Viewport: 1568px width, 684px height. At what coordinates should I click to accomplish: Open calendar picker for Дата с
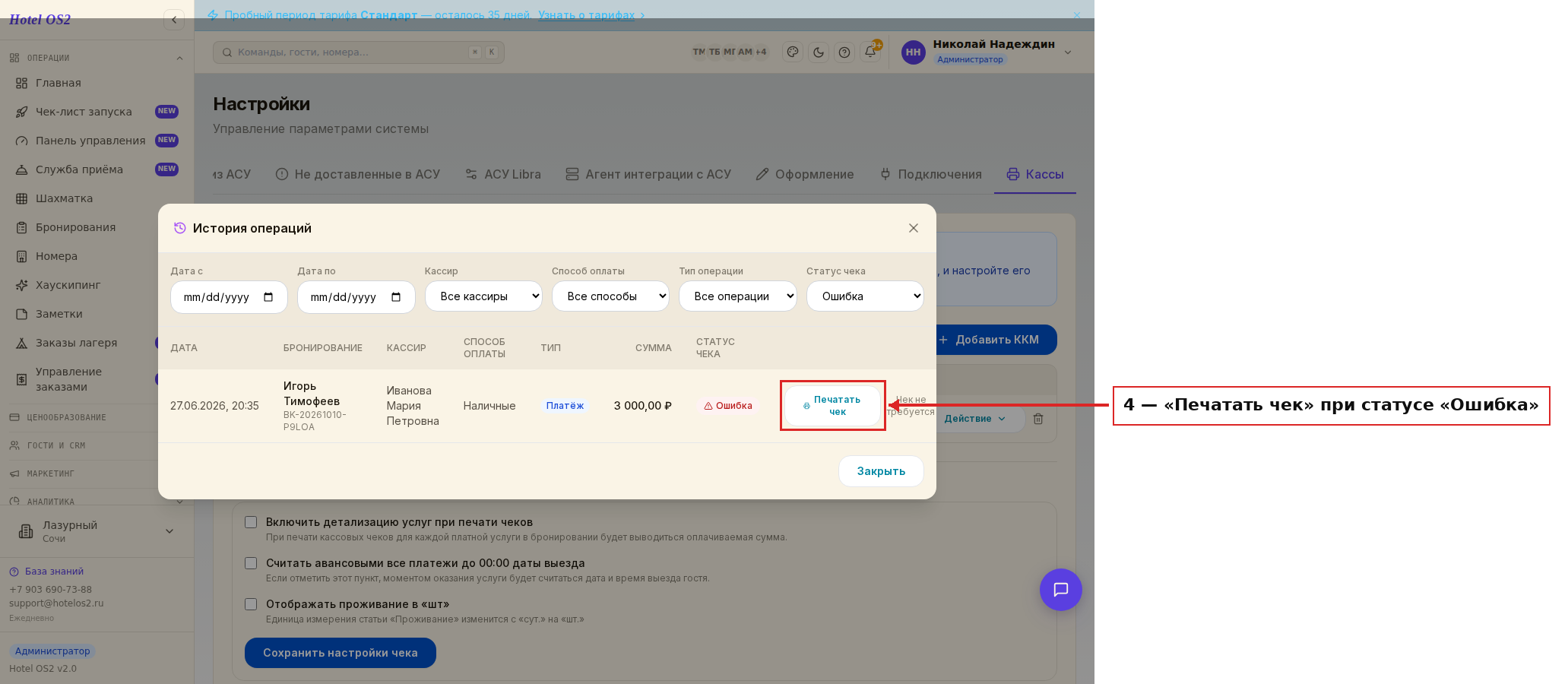pos(268,297)
